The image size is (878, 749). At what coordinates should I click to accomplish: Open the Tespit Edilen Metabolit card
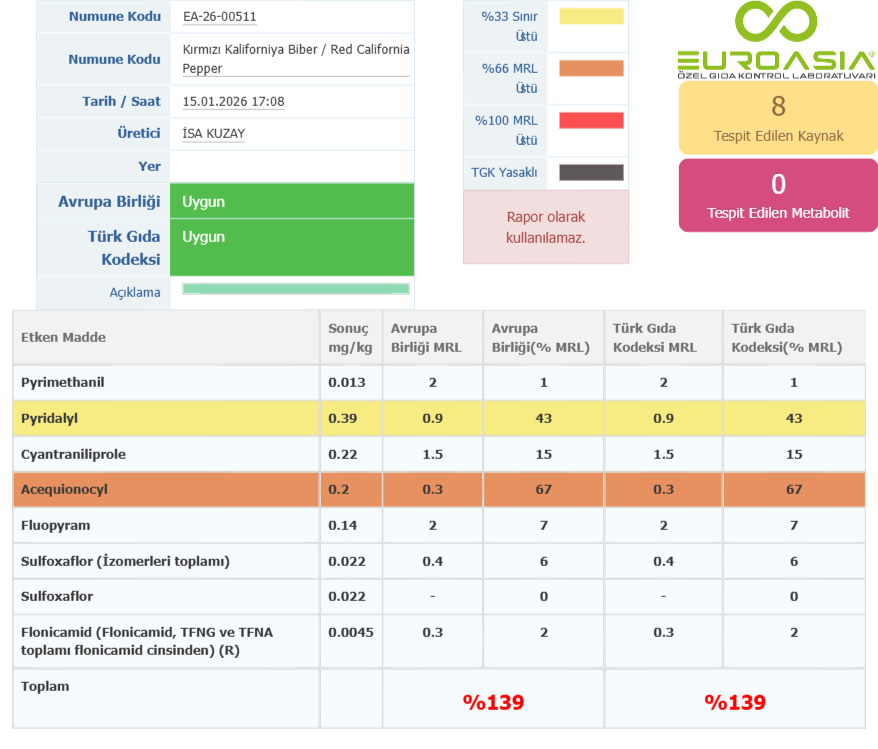[778, 195]
